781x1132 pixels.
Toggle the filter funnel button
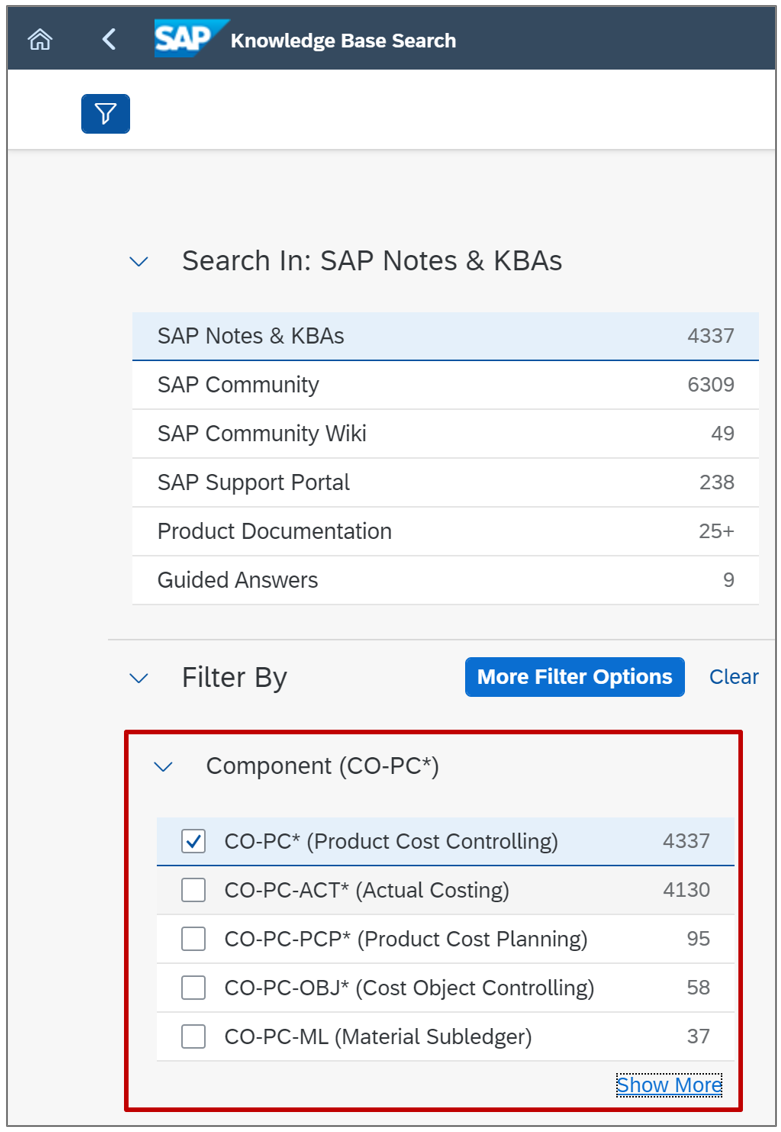[x=105, y=113]
